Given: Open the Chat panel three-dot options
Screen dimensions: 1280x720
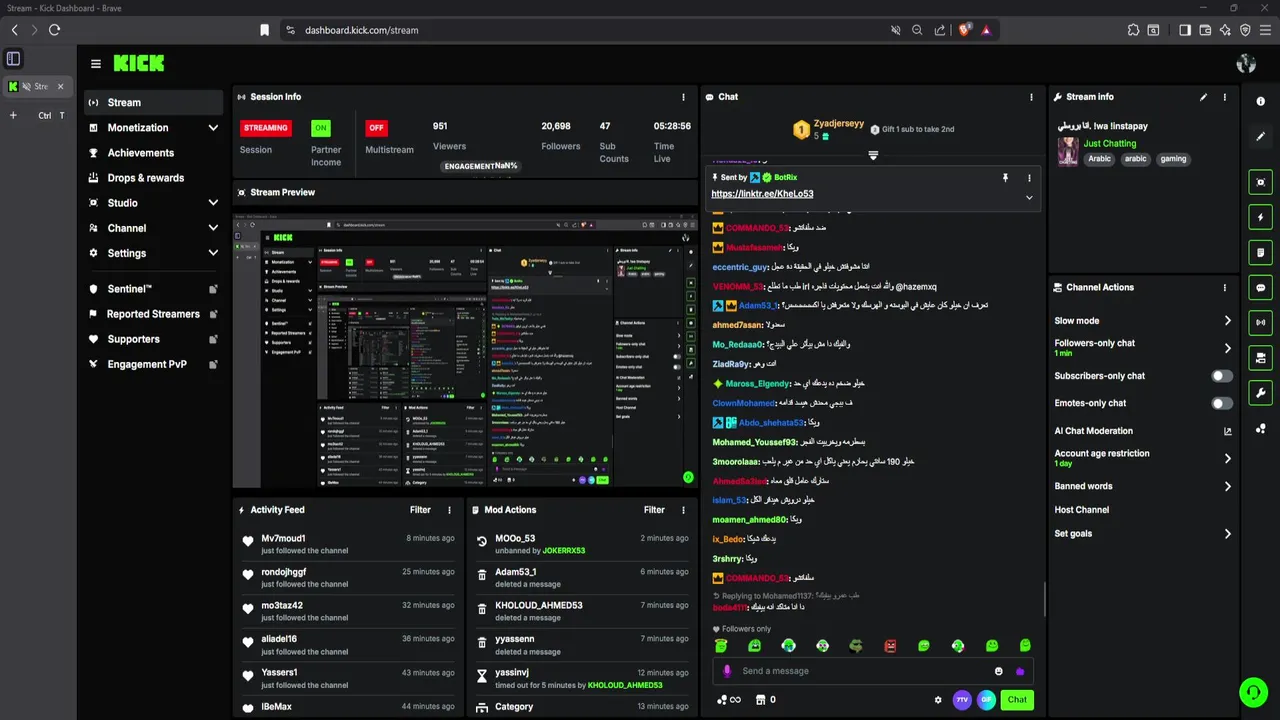Looking at the screenshot, I should [1031, 97].
